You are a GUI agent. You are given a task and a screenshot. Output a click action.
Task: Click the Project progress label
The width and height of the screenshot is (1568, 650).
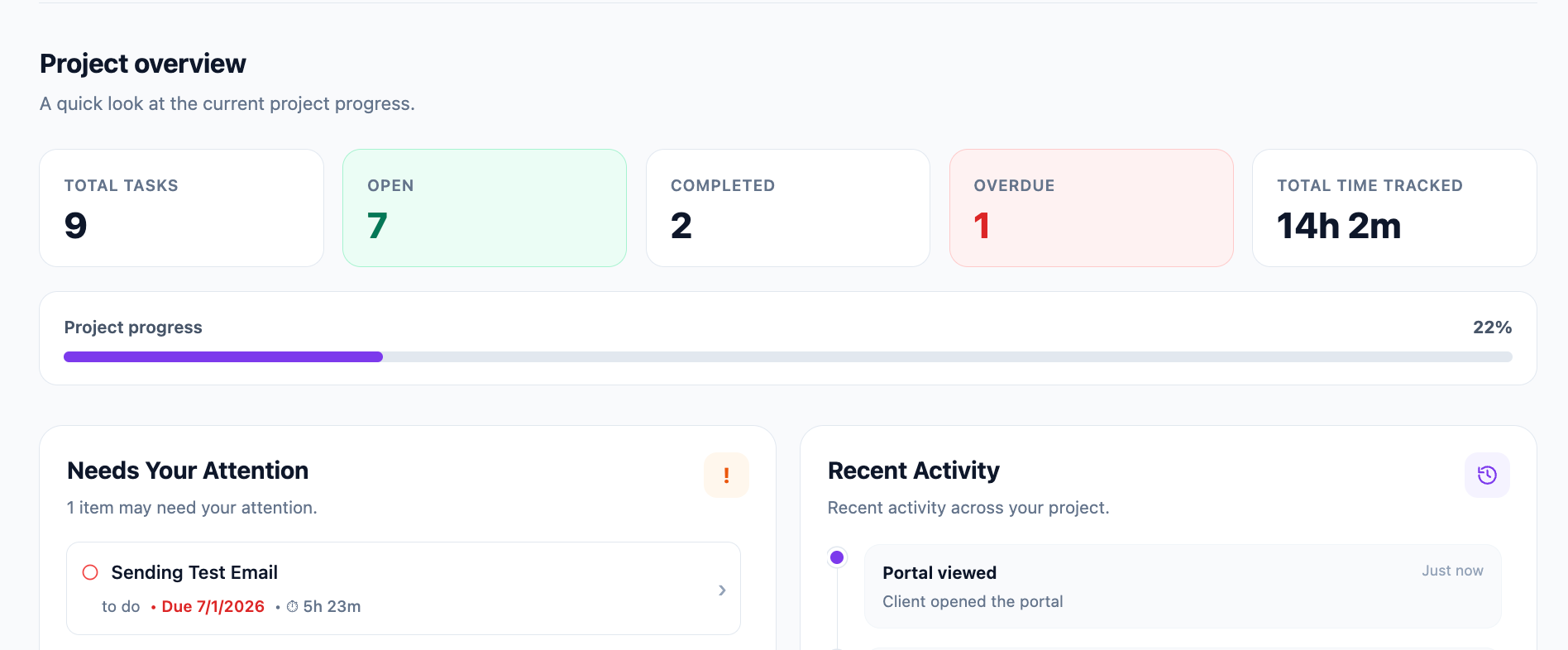tap(133, 327)
